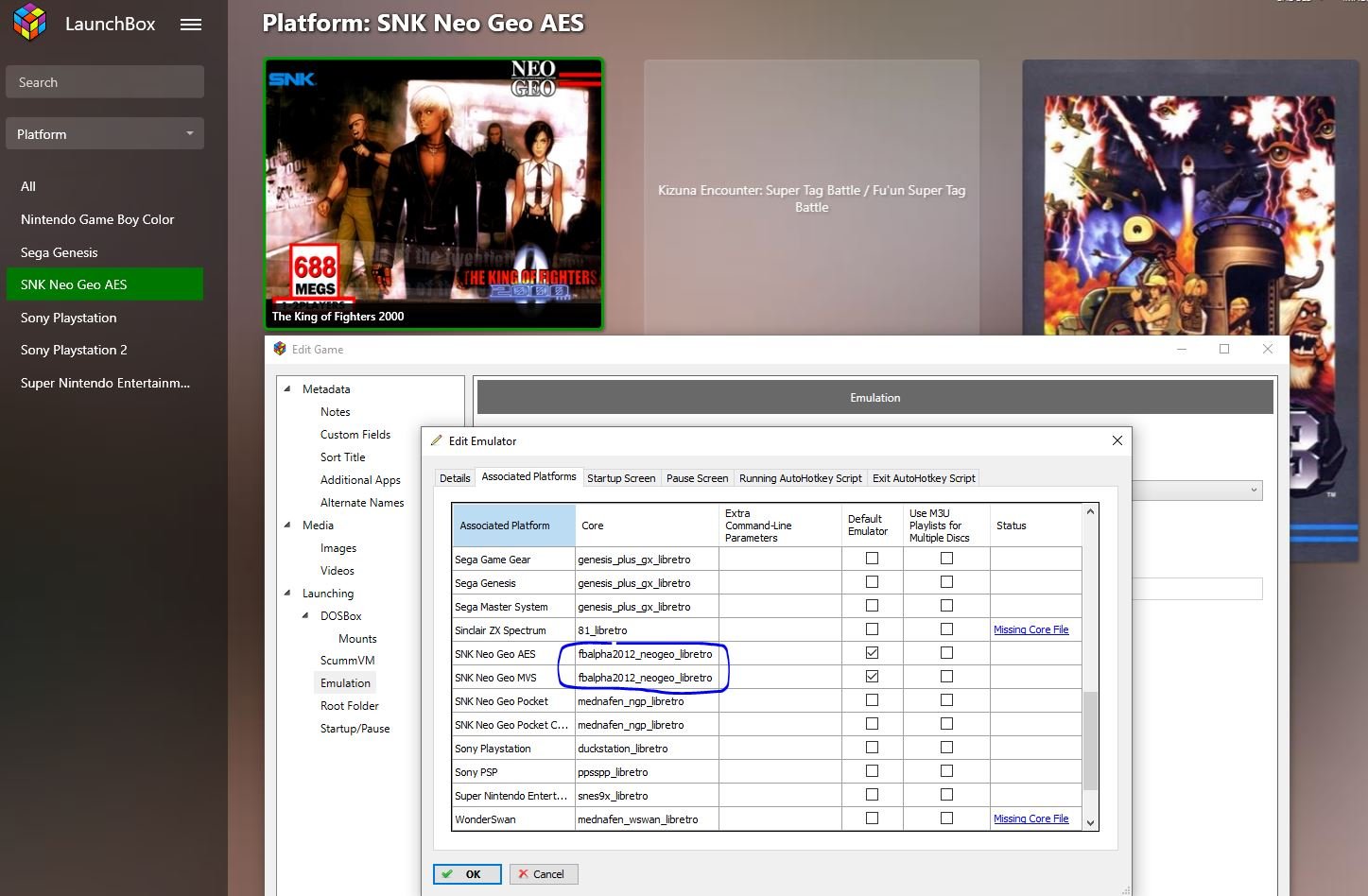Viewport: 1368px width, 896px height.
Task: Open Startup/Pause in the tree
Action: pos(355,728)
